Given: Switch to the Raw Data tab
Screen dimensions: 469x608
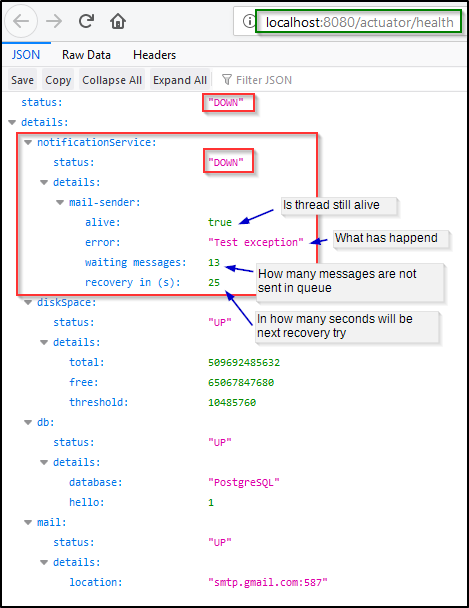Looking at the screenshot, I should 86,55.
